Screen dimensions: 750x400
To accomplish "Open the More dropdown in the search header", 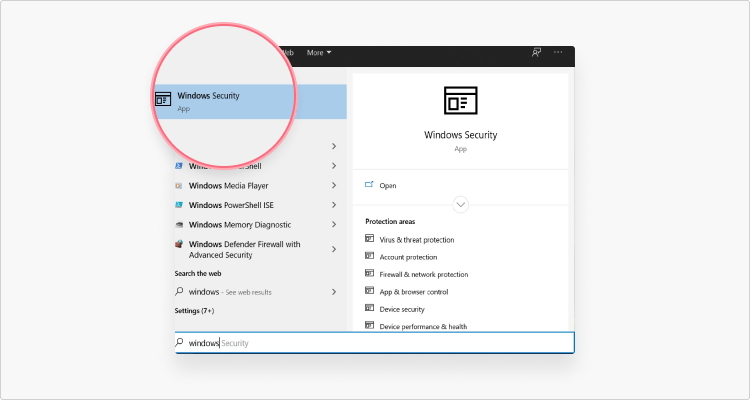I will coord(319,53).
